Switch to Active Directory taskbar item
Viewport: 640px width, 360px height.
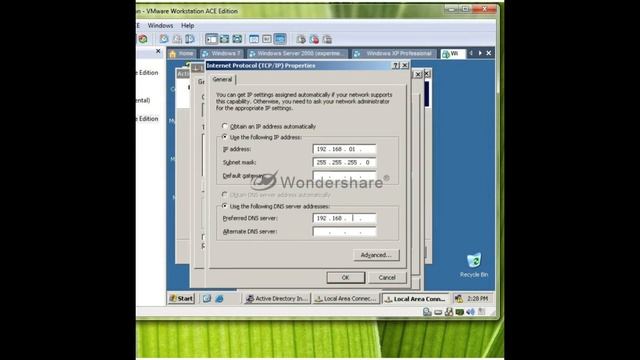tap(277, 299)
